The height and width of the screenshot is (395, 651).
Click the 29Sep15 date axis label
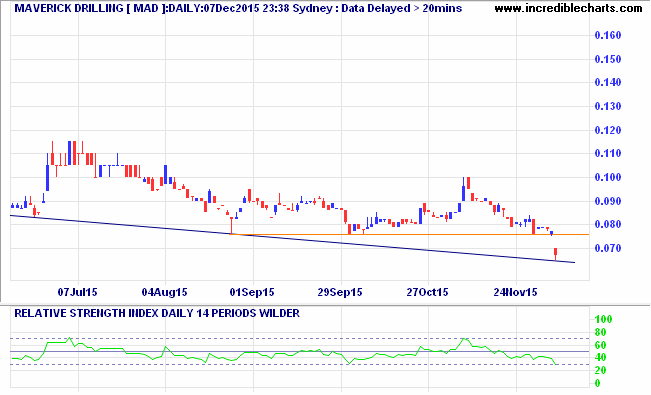pos(340,292)
